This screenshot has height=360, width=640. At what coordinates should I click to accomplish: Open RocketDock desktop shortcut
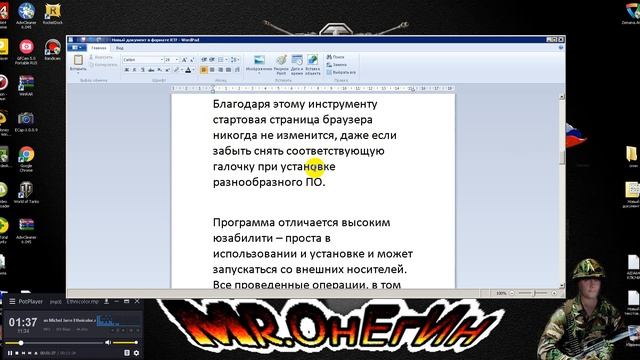click(x=53, y=14)
